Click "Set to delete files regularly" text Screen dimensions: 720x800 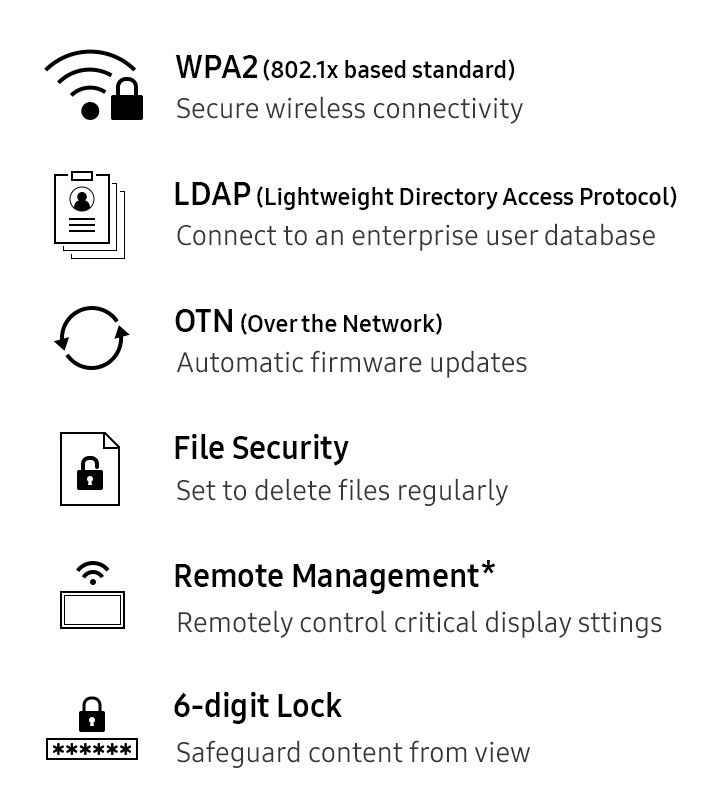point(341,491)
